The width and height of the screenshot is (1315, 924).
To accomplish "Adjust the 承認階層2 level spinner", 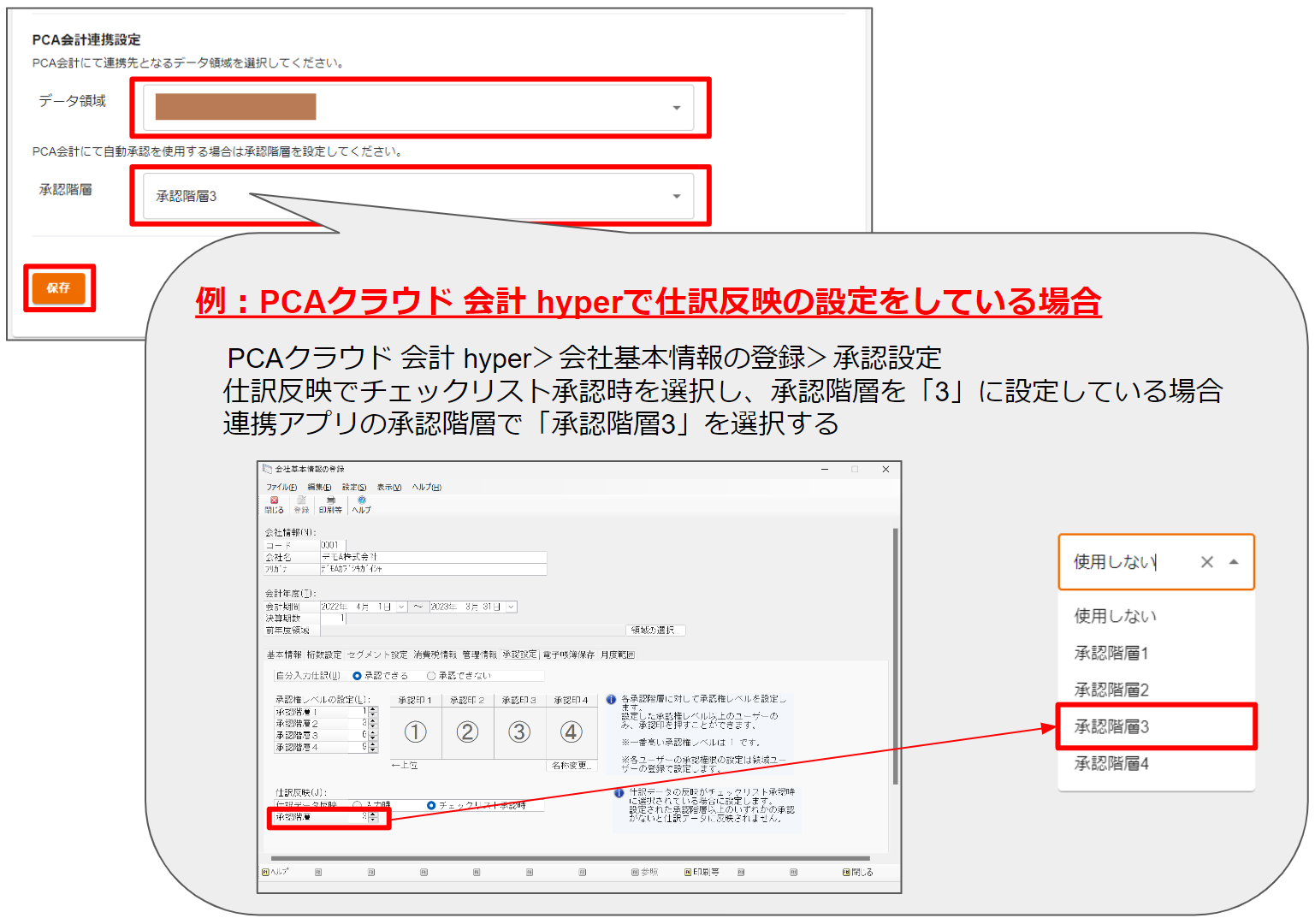I will [x=373, y=724].
